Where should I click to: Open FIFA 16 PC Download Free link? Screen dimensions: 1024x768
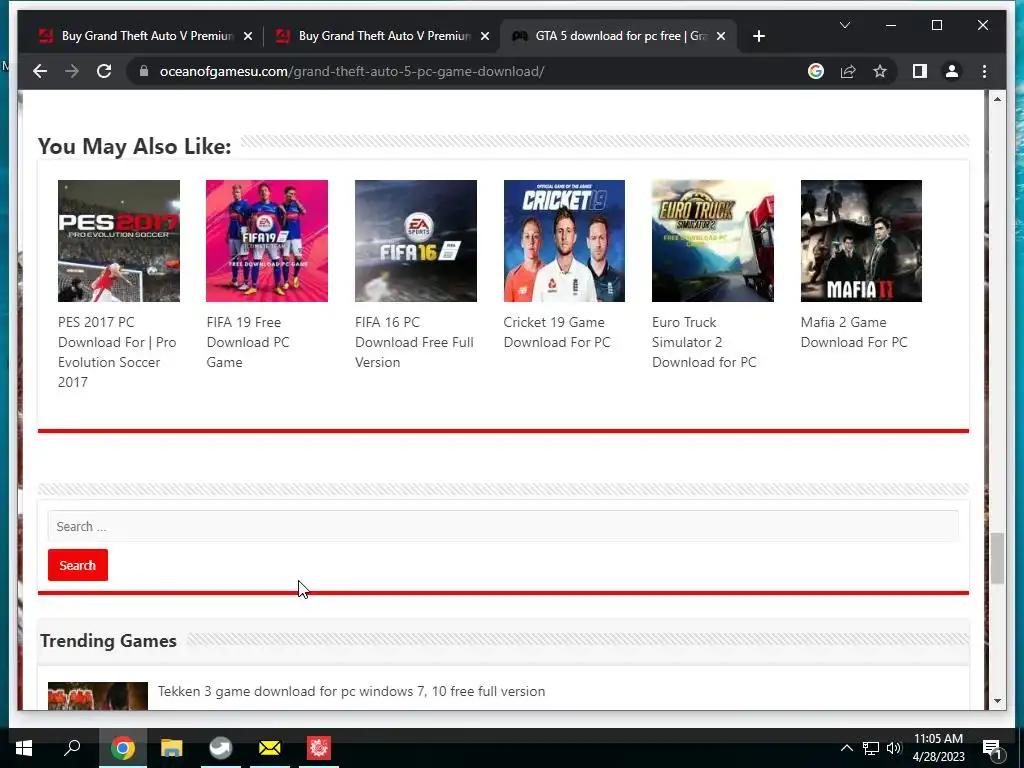(x=414, y=342)
